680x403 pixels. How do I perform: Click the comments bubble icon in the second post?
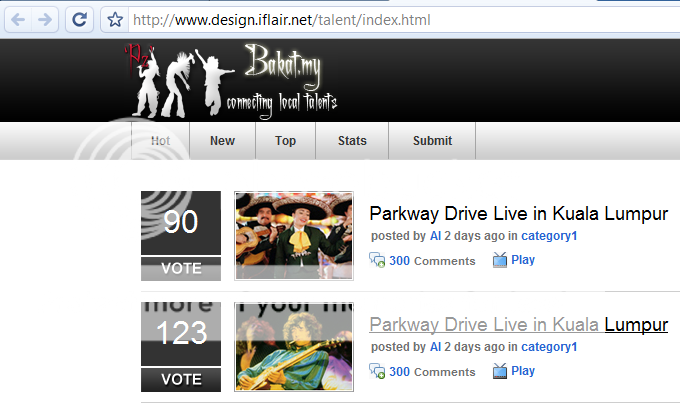[x=377, y=371]
